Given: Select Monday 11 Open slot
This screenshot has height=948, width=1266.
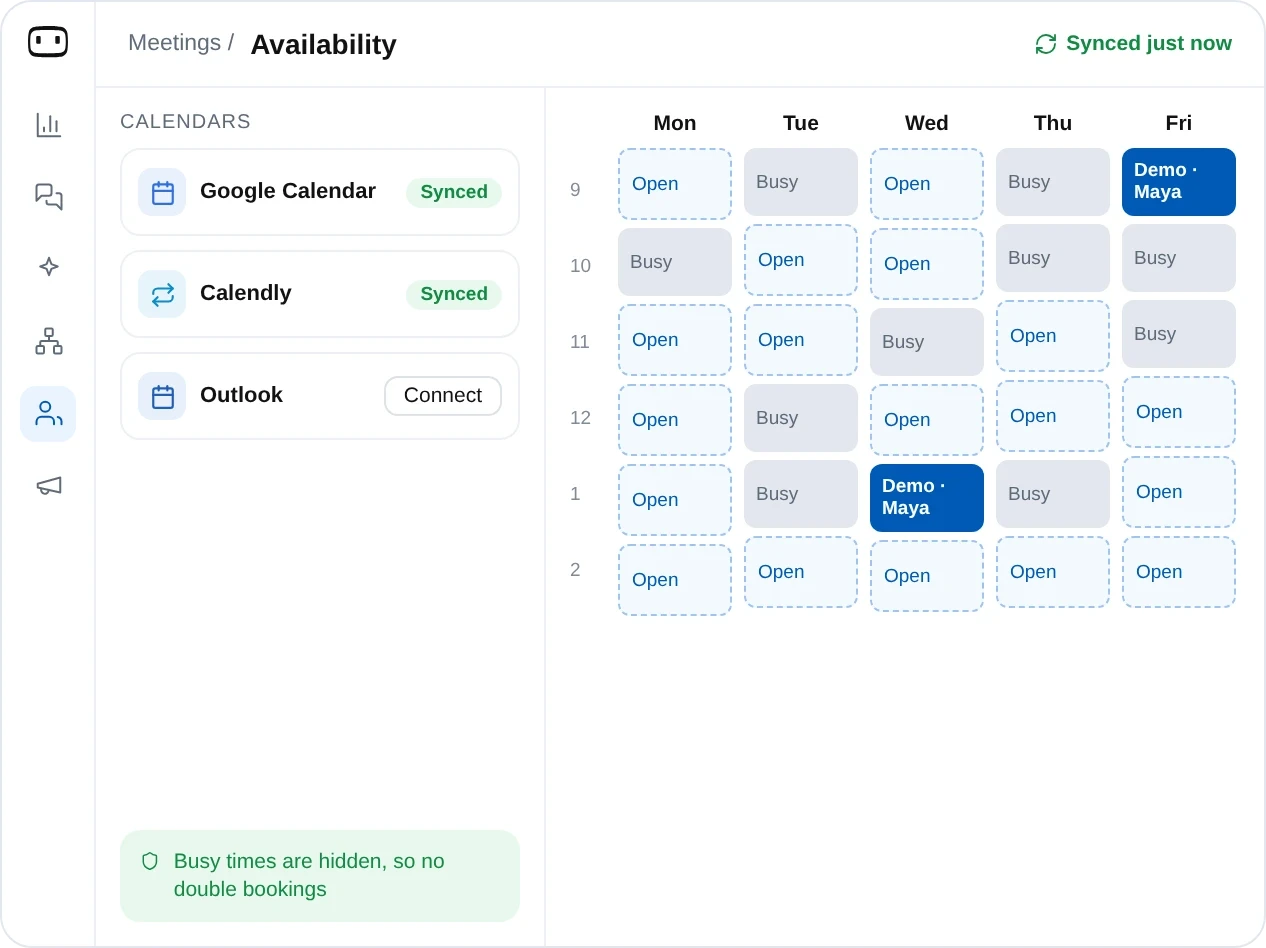Looking at the screenshot, I should pyautogui.click(x=675, y=340).
